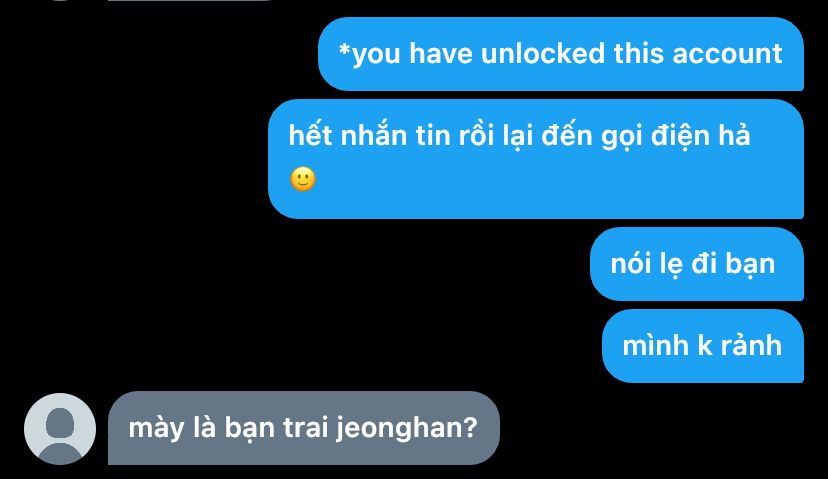The image size is (828, 479).
Task: Select the gray "mày là bạn trai" message
Action: [304, 428]
